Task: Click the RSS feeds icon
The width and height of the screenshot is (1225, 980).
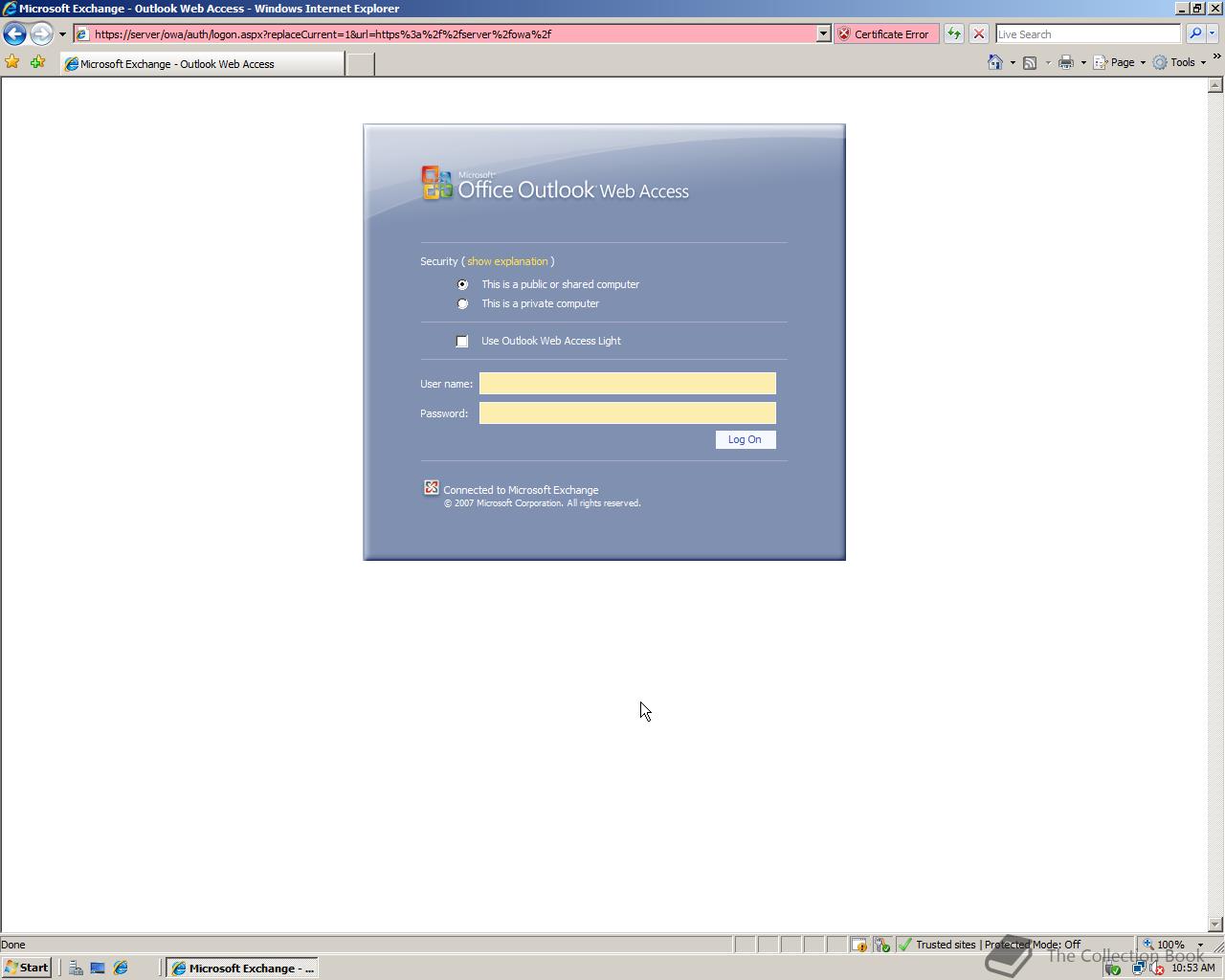Action: click(x=1030, y=62)
